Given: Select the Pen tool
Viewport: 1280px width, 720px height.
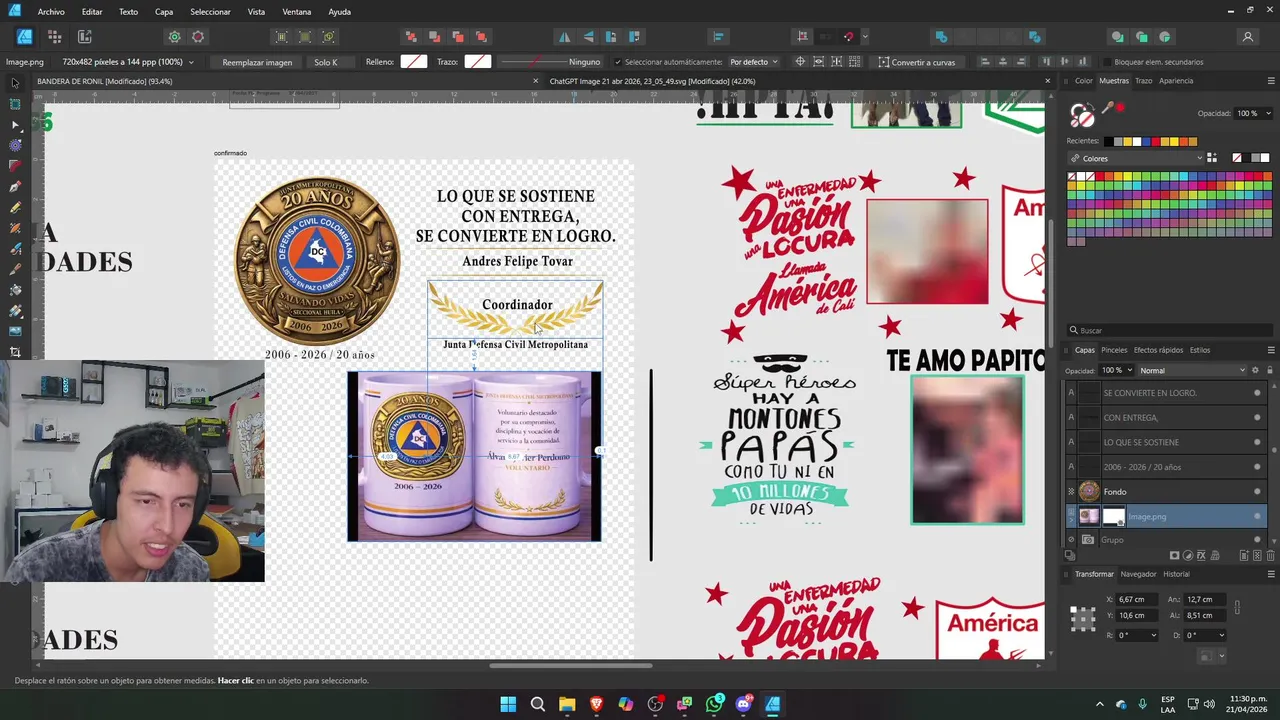Looking at the screenshot, I should coord(15,187).
